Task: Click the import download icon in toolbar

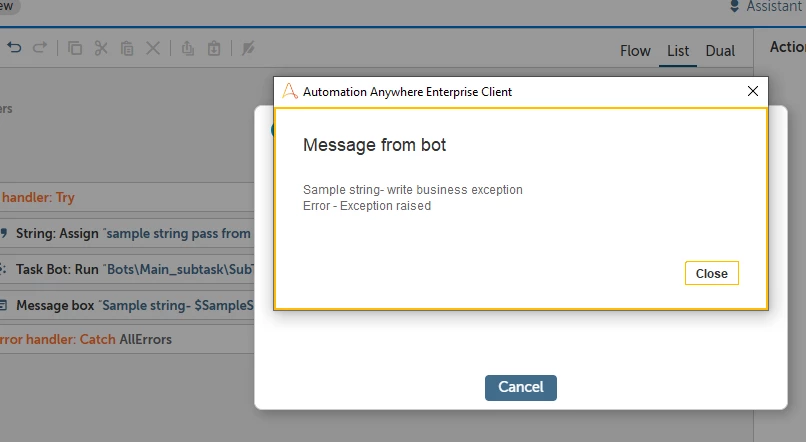Action: point(214,48)
